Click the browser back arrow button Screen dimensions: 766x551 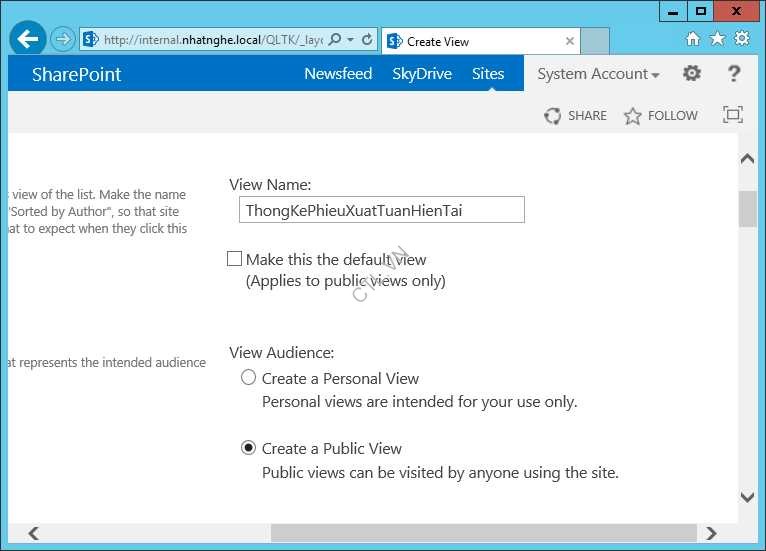pyautogui.click(x=28, y=40)
